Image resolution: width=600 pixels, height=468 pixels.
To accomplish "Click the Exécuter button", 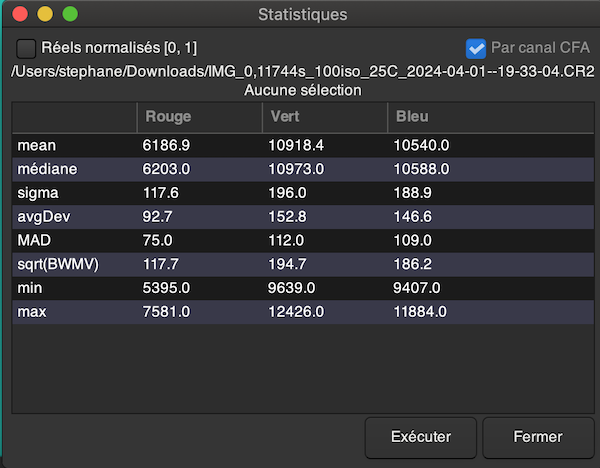I will 420,437.
